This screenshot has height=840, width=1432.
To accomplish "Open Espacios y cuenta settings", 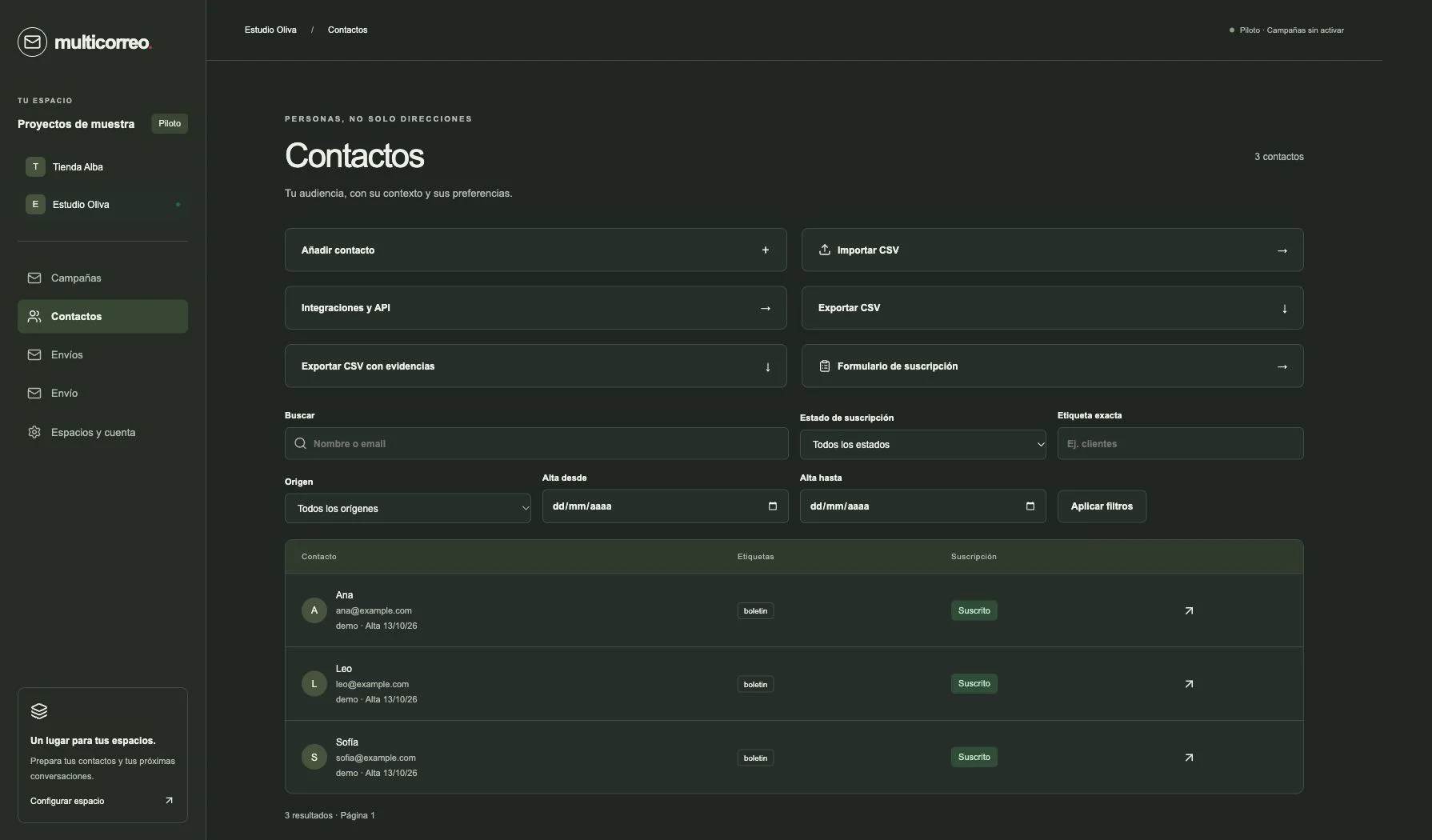I will click(102, 433).
